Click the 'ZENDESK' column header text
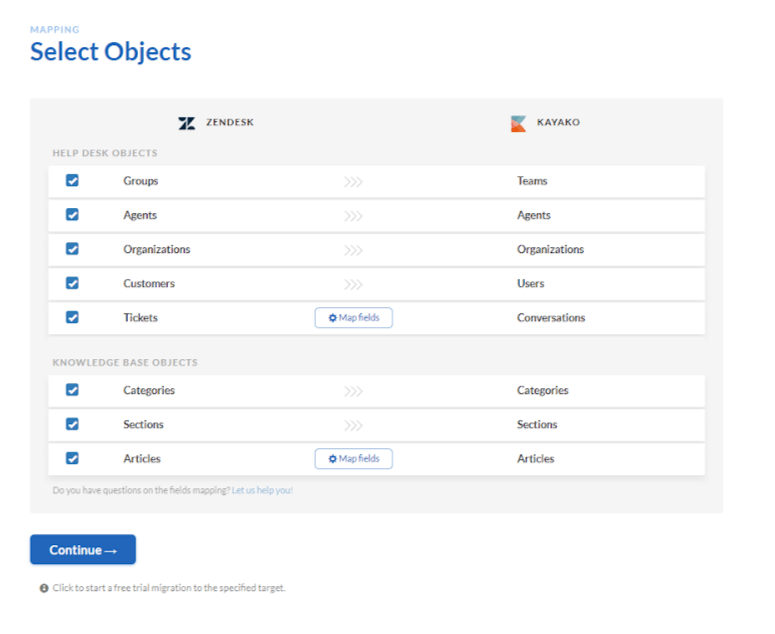The image size is (775, 634). pyautogui.click(x=230, y=122)
